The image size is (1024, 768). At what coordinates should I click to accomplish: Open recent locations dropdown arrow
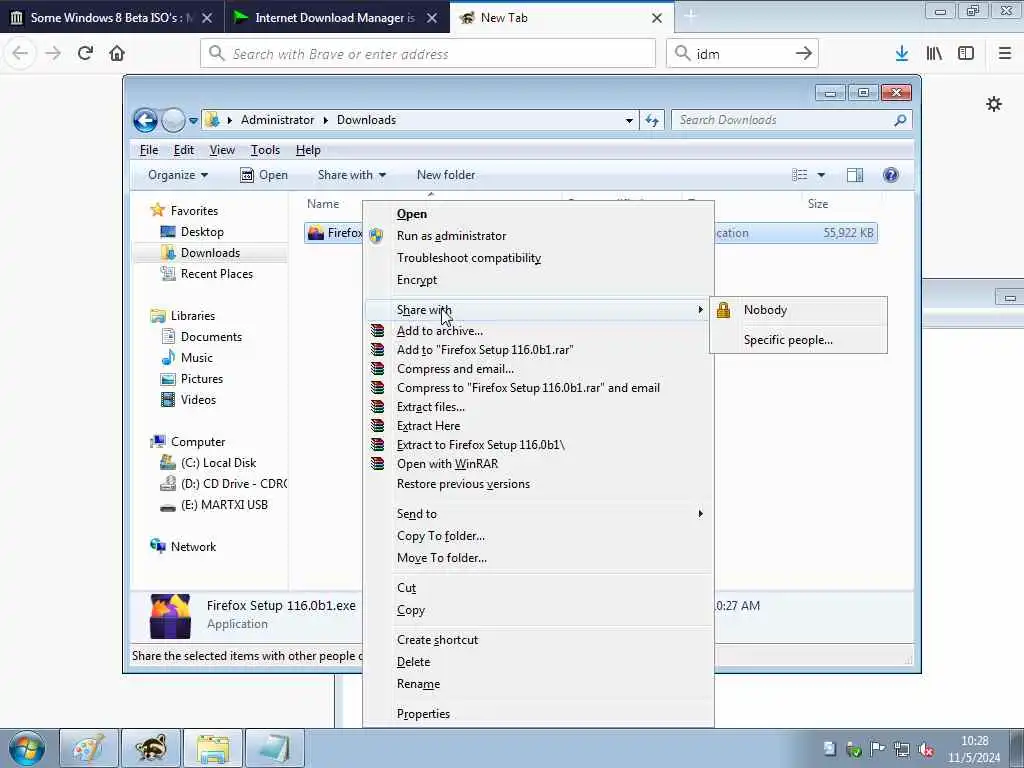pos(193,120)
